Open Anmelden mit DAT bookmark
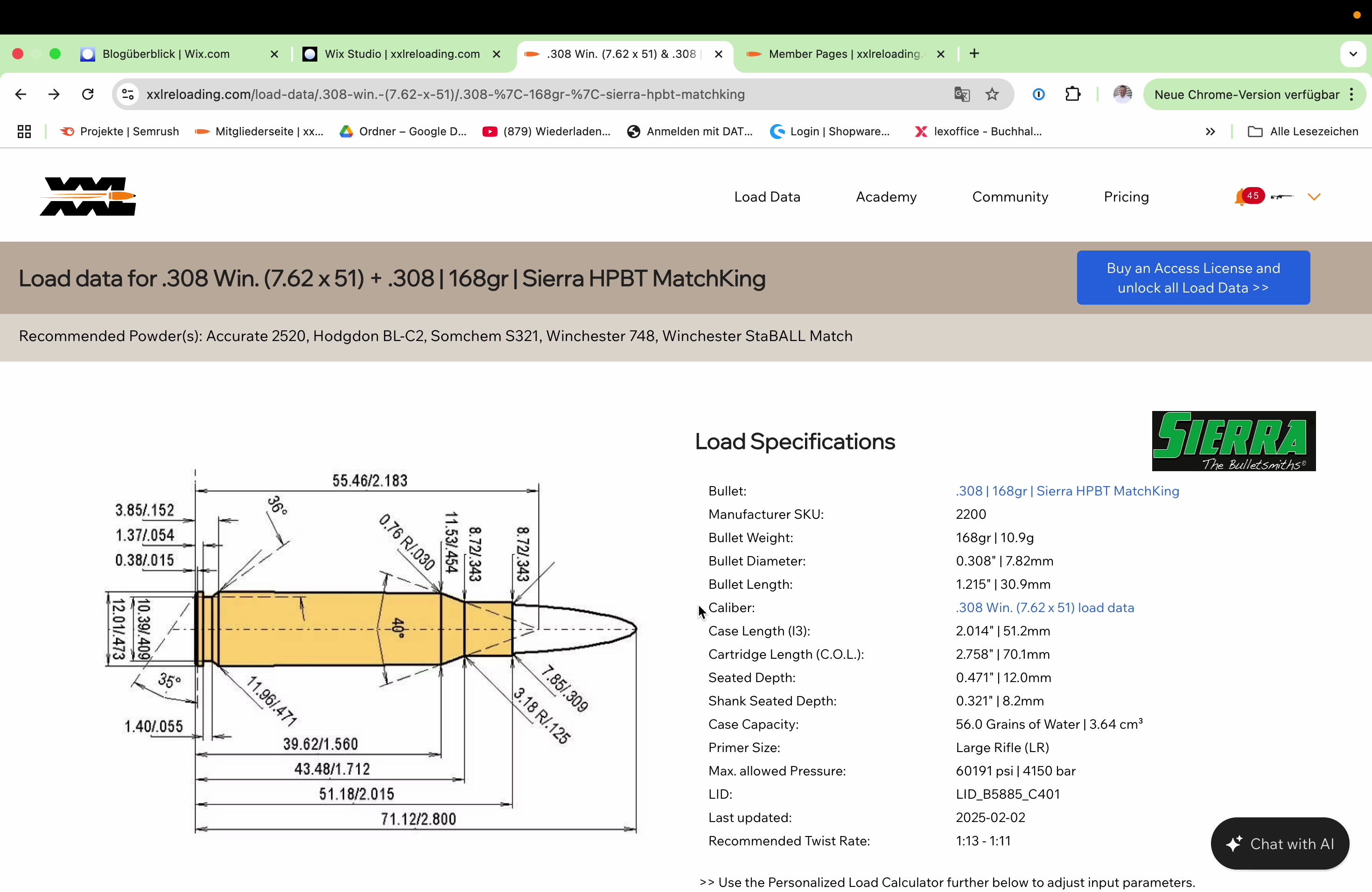The image size is (1372, 892). pyautogui.click(x=690, y=132)
